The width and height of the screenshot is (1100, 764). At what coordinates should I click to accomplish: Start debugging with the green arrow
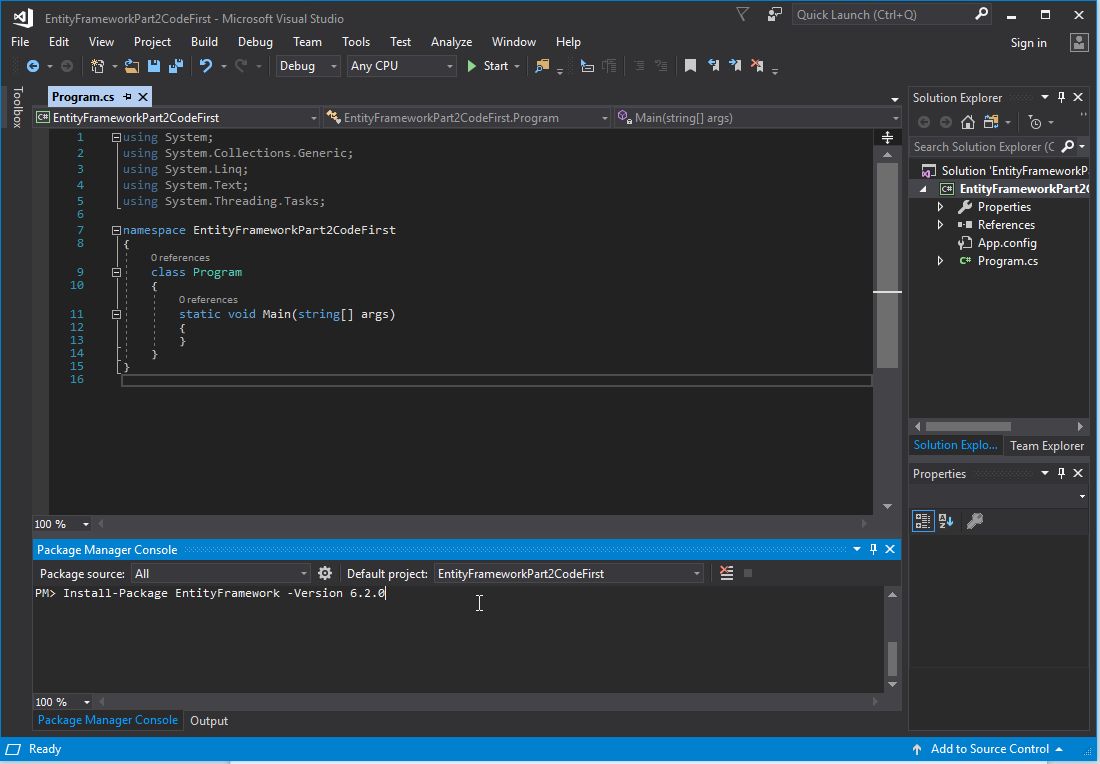click(x=471, y=65)
